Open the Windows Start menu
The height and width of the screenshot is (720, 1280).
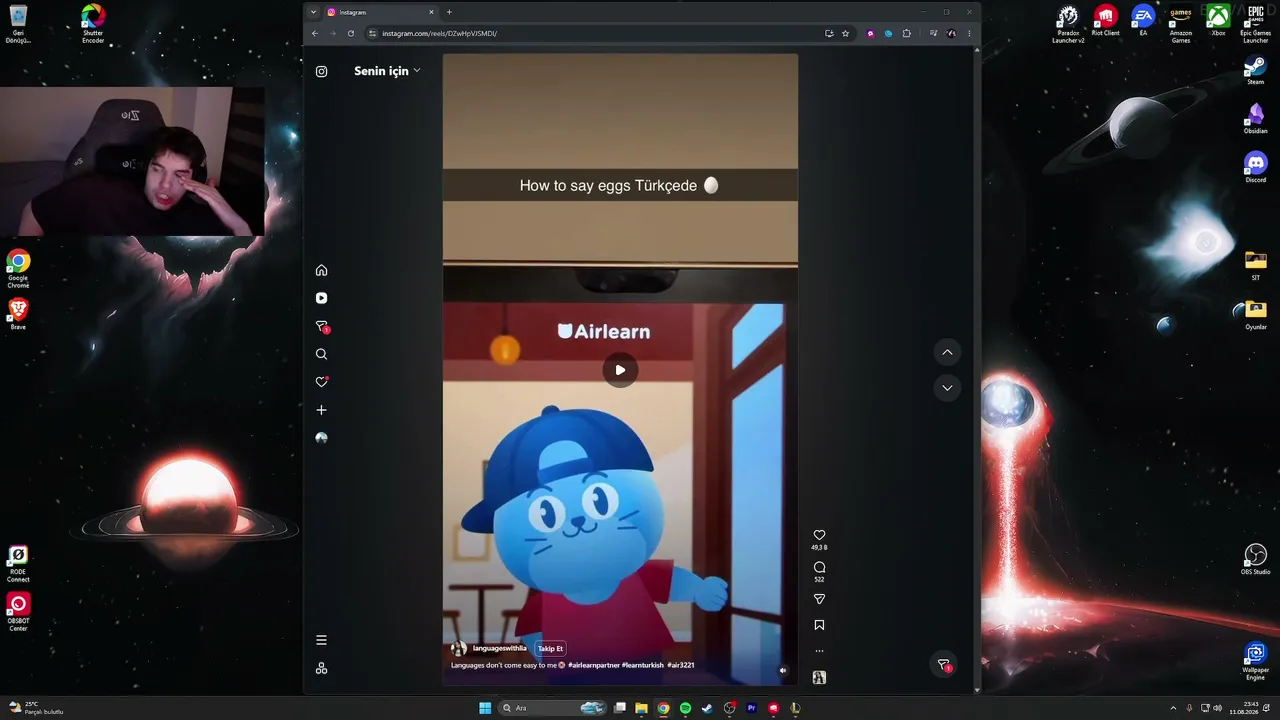pos(485,708)
